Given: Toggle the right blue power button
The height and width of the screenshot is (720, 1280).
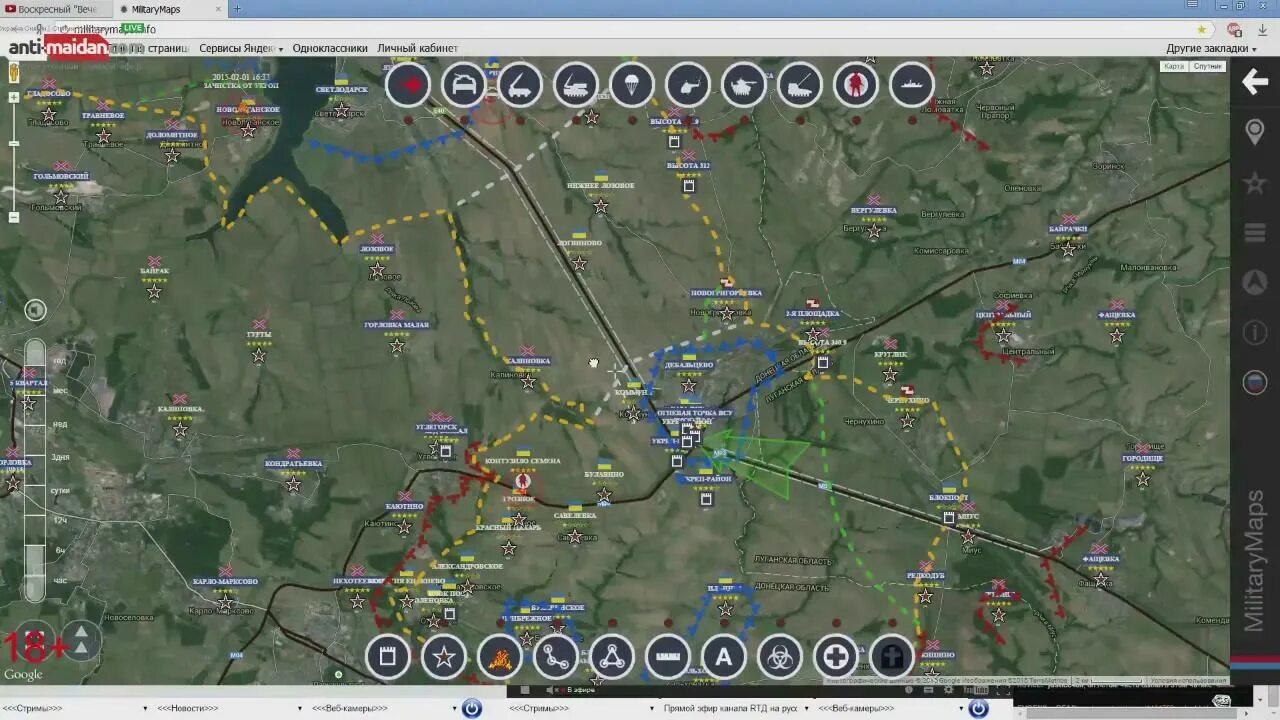Looking at the screenshot, I should 978,708.
